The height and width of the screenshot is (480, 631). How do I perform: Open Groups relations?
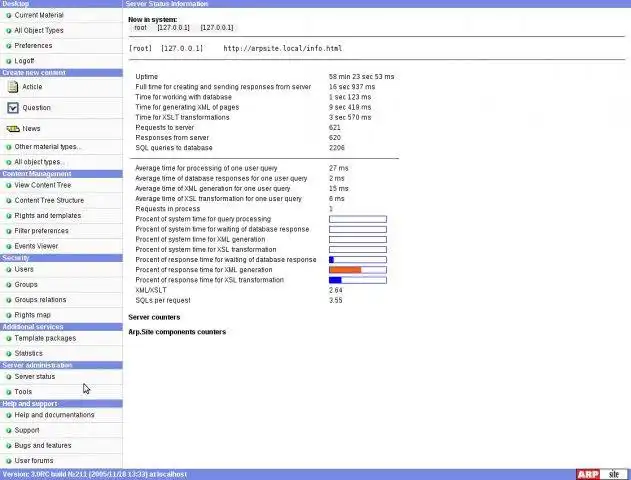pyautogui.click(x=40, y=300)
